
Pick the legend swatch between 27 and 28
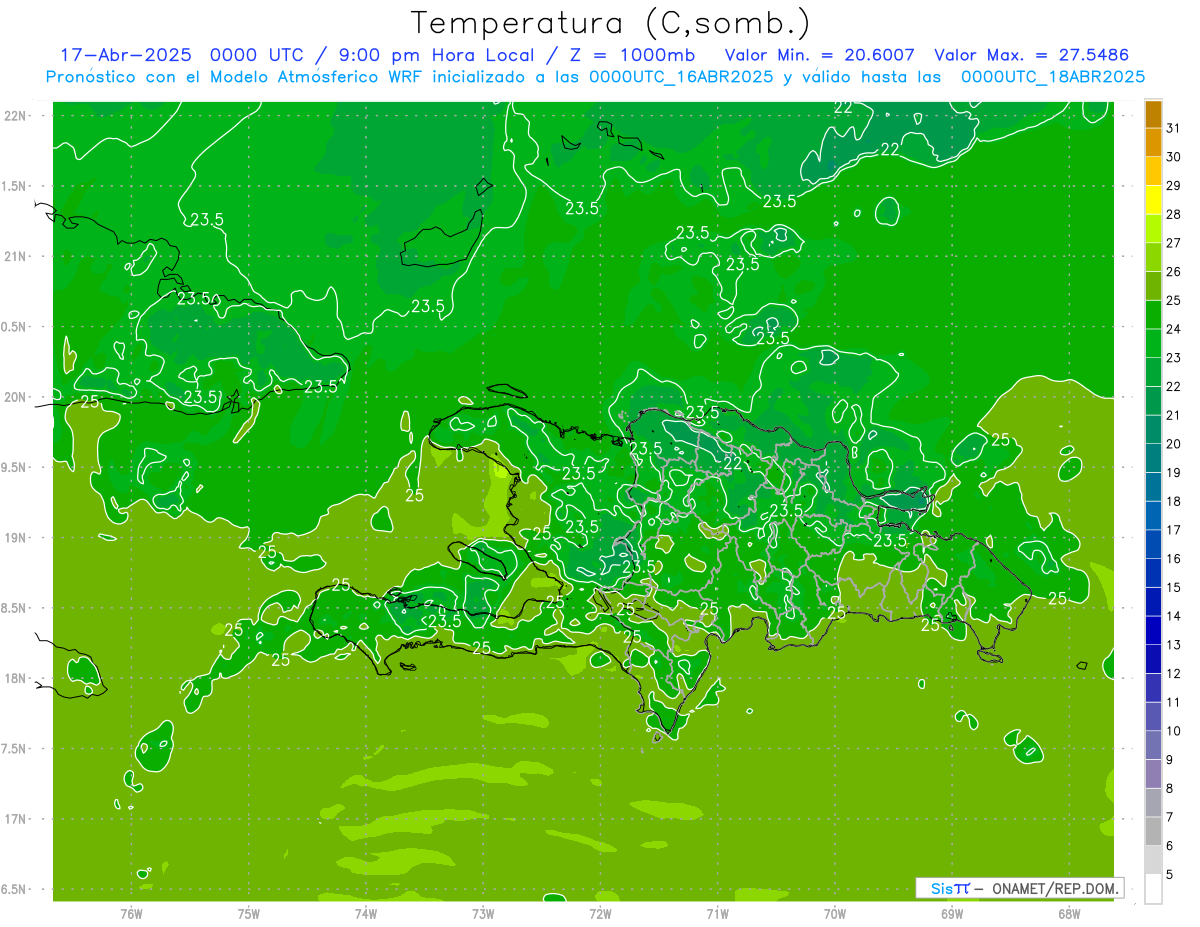coord(1154,229)
